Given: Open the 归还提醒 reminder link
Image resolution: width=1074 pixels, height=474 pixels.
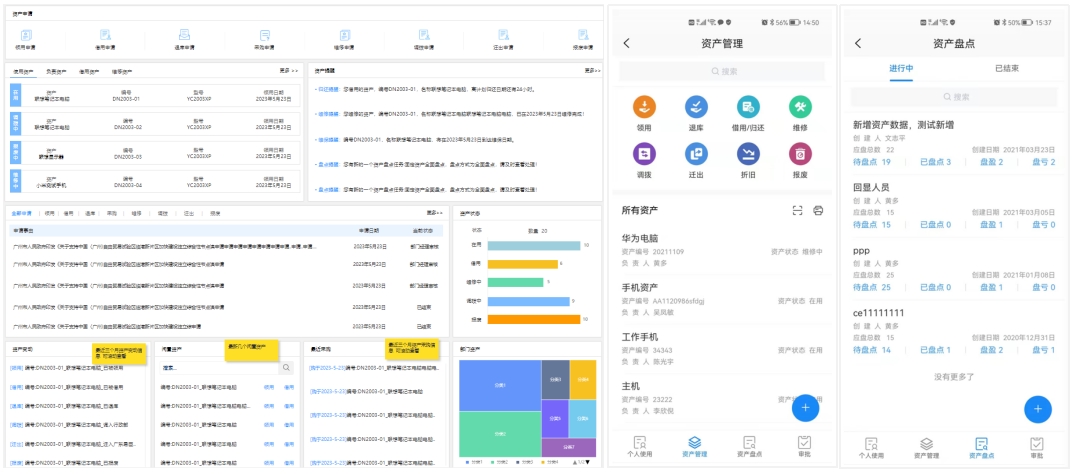Looking at the screenshot, I should tap(329, 89).
